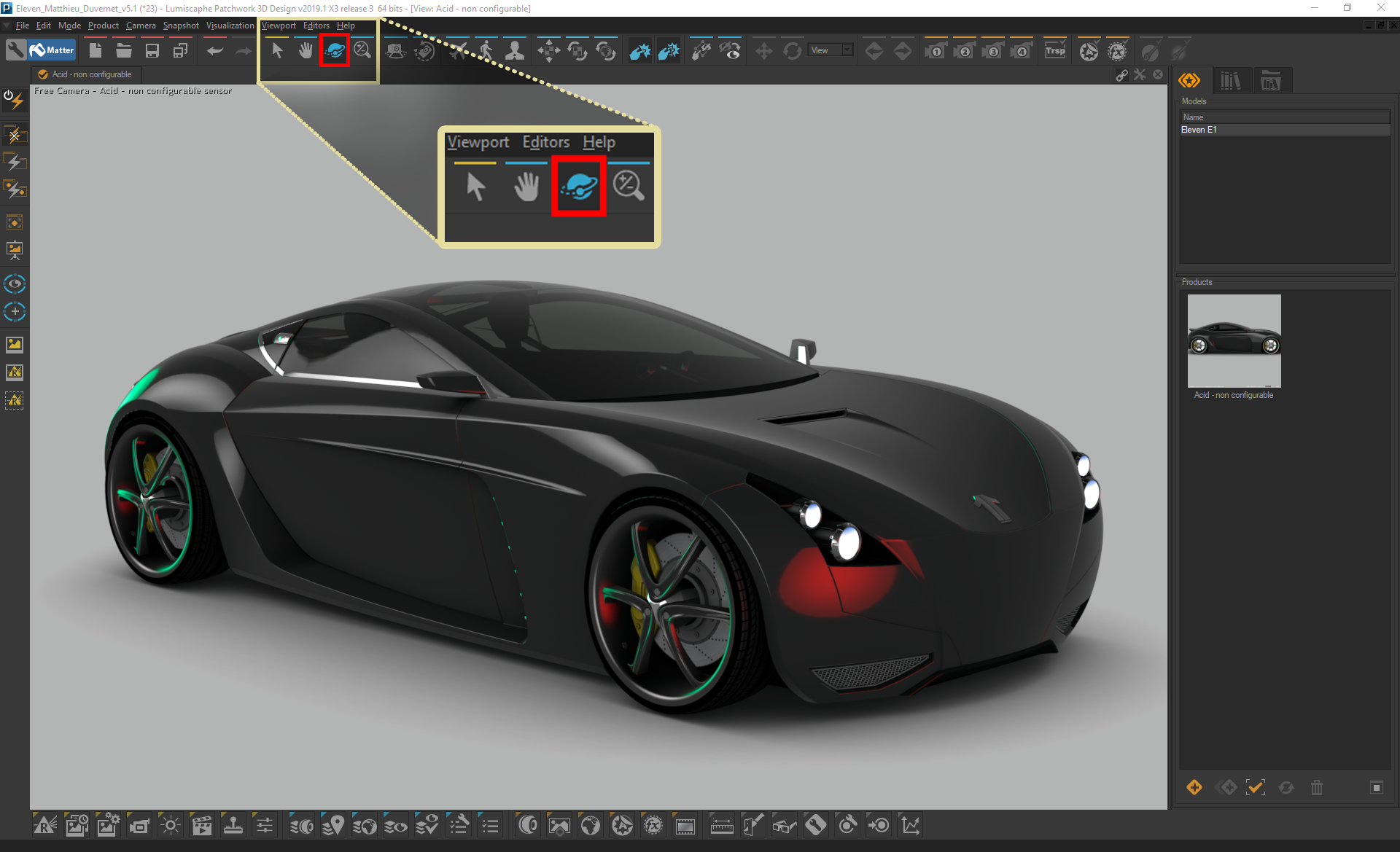
Task: Toggle the eye icon in left sidebar
Action: pyautogui.click(x=15, y=284)
